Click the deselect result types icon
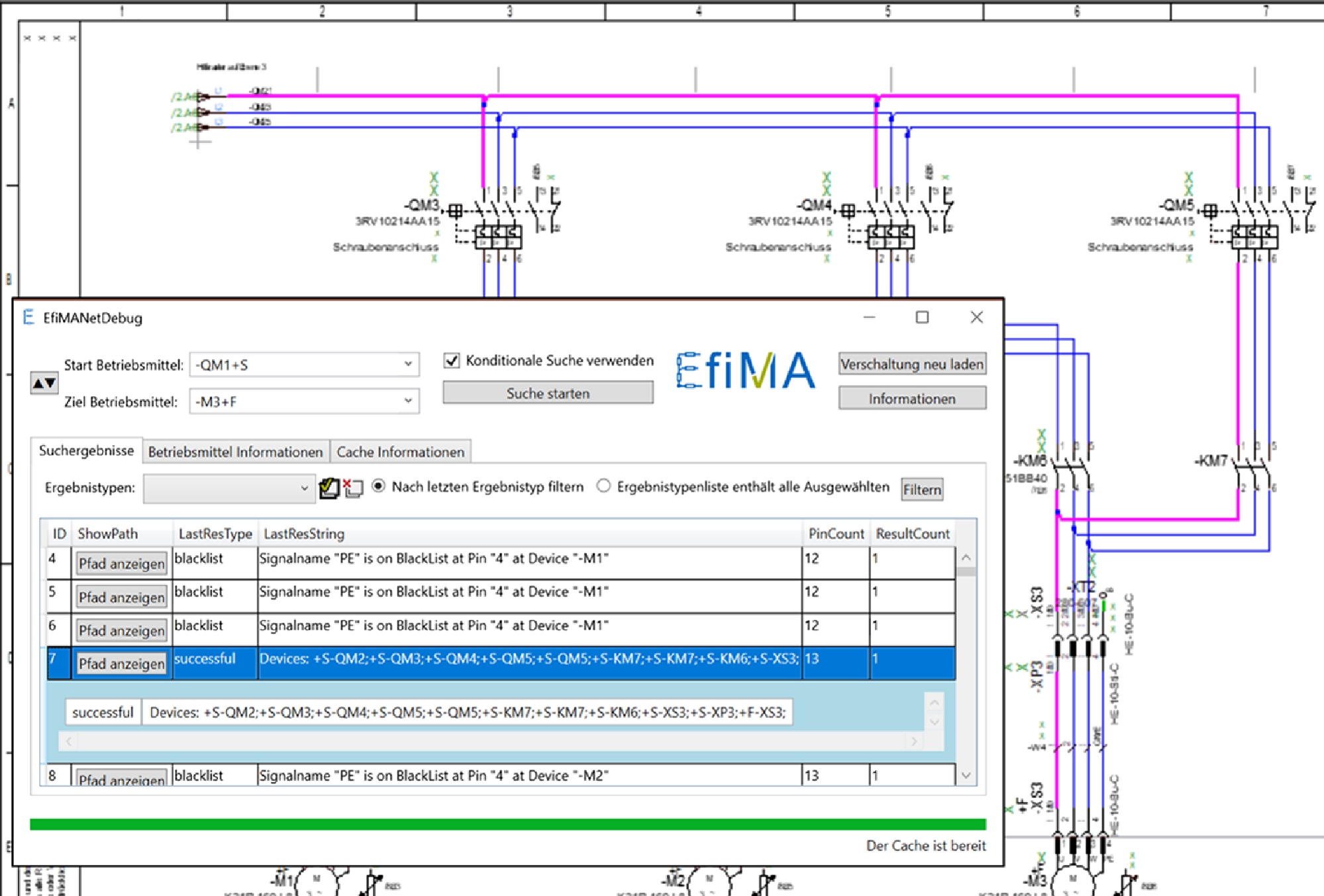This screenshot has width=1324, height=896. pos(353,488)
